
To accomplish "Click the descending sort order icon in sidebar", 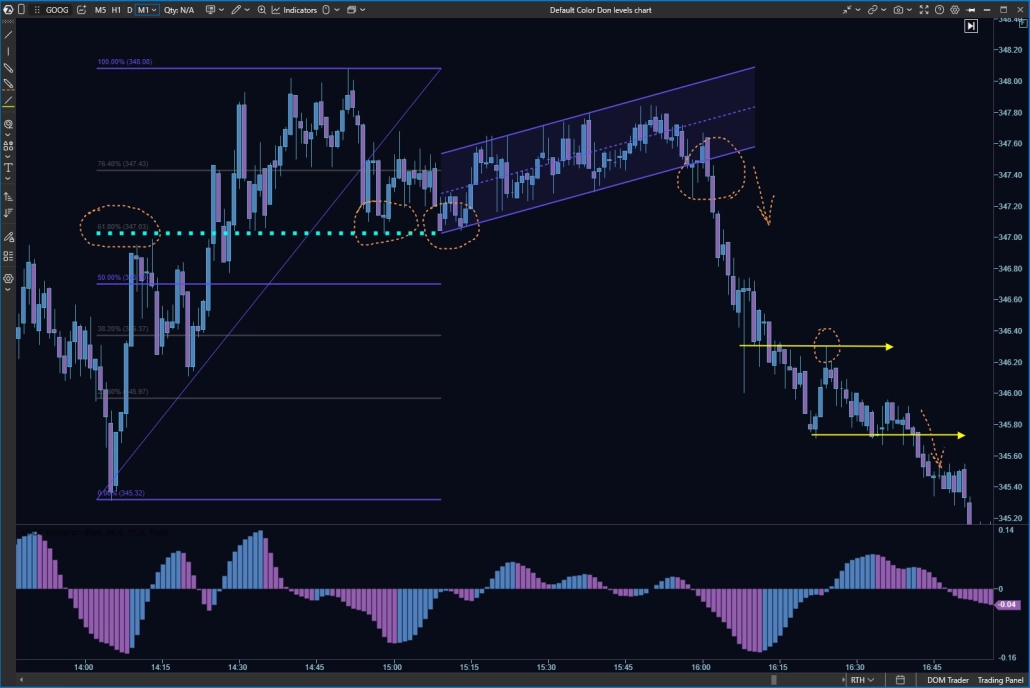I will [8, 212].
